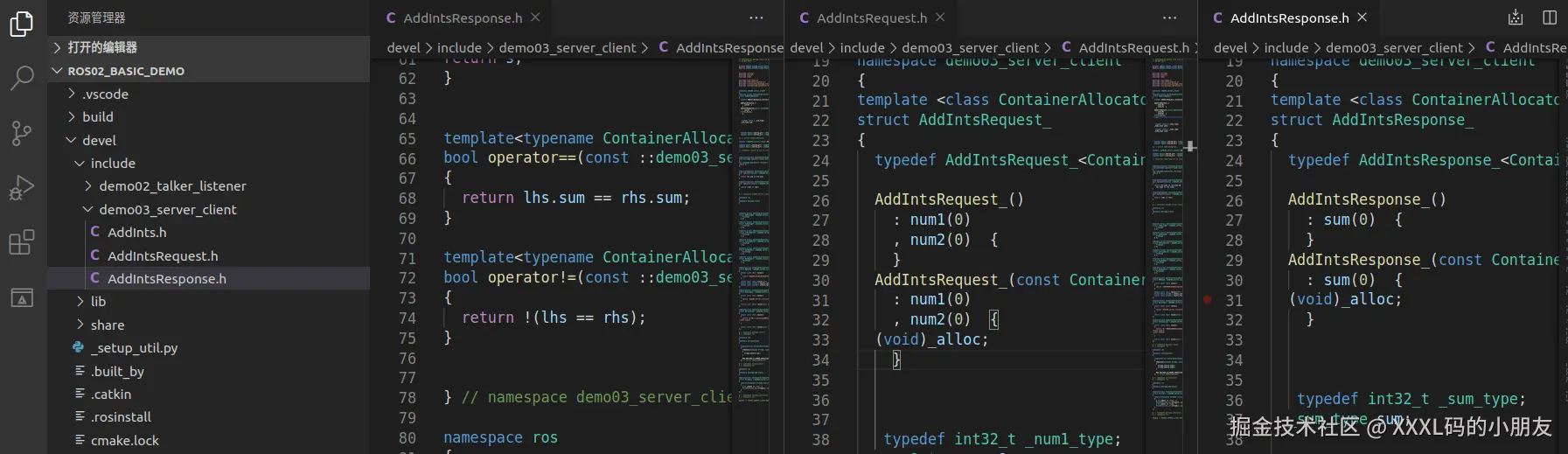Click line number 30 in the AddIntsRequest.h editor
Image resolution: width=1568 pixels, height=454 pixels.
point(820,281)
